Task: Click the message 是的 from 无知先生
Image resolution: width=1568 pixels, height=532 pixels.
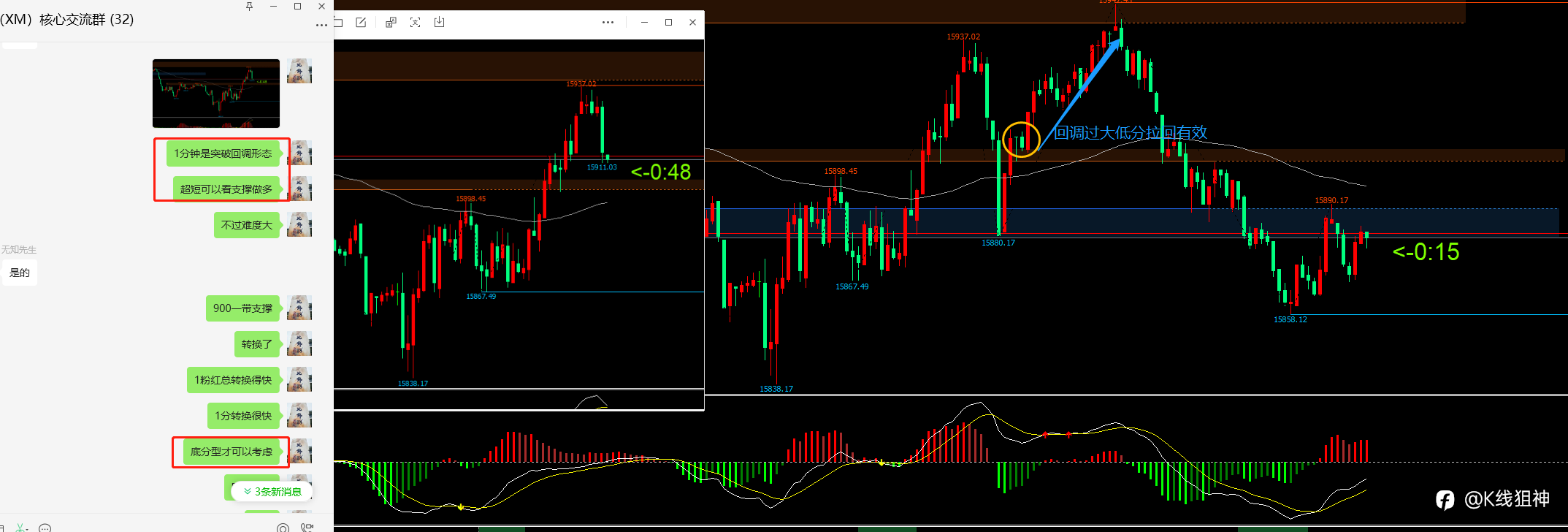Action: tap(20, 273)
